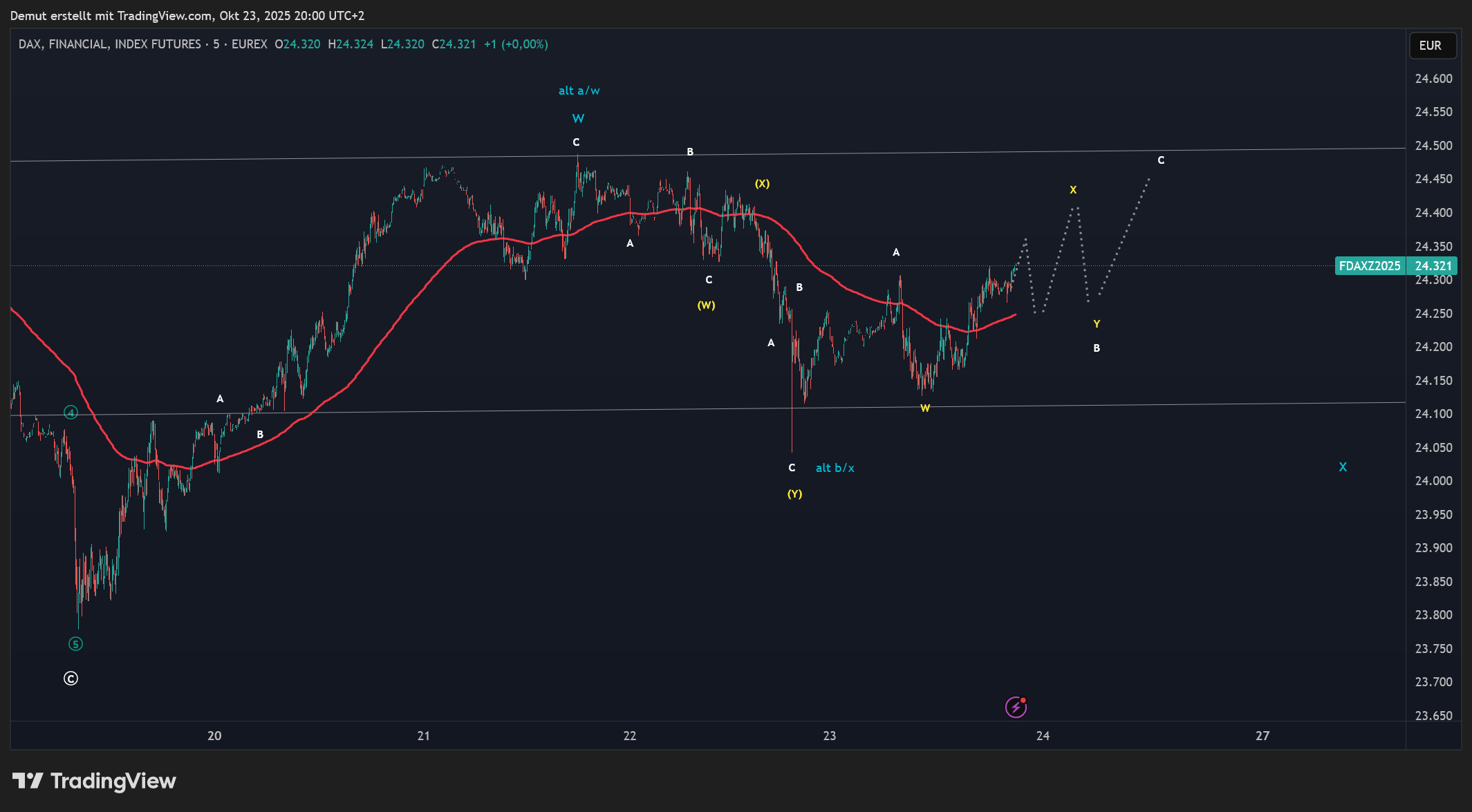Viewport: 1472px width, 812px height.
Task: Click date 24 on the time axis
Action: pos(1043,736)
